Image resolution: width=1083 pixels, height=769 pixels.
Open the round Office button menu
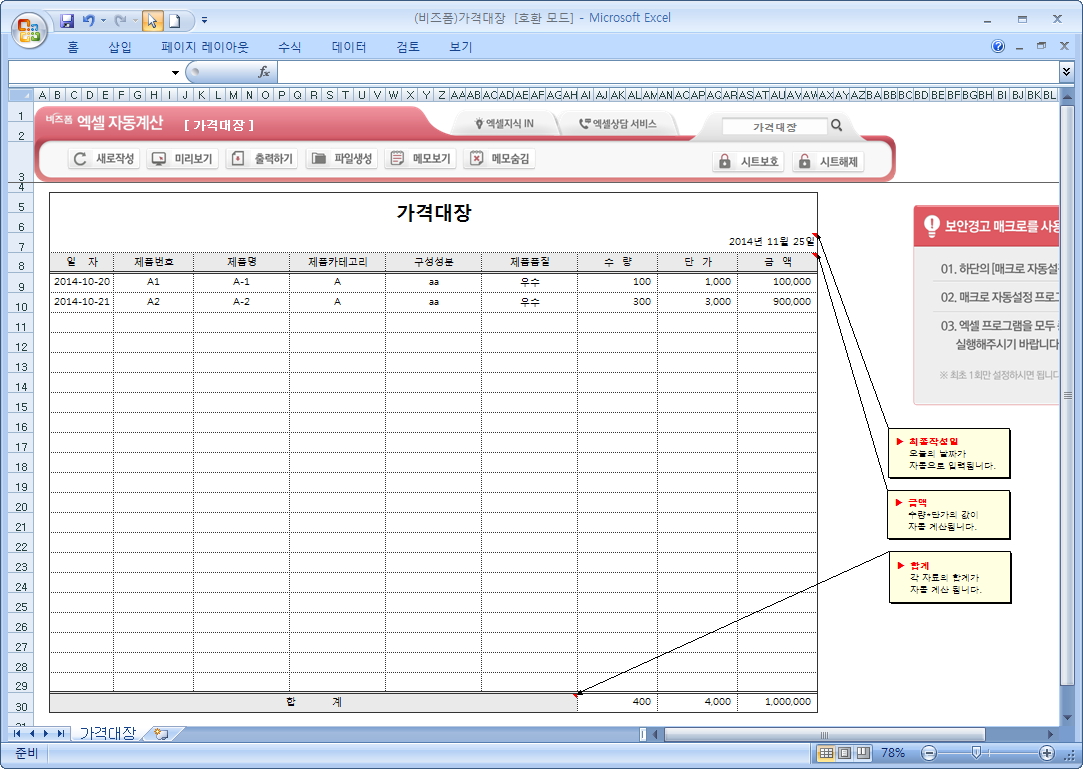(27, 27)
